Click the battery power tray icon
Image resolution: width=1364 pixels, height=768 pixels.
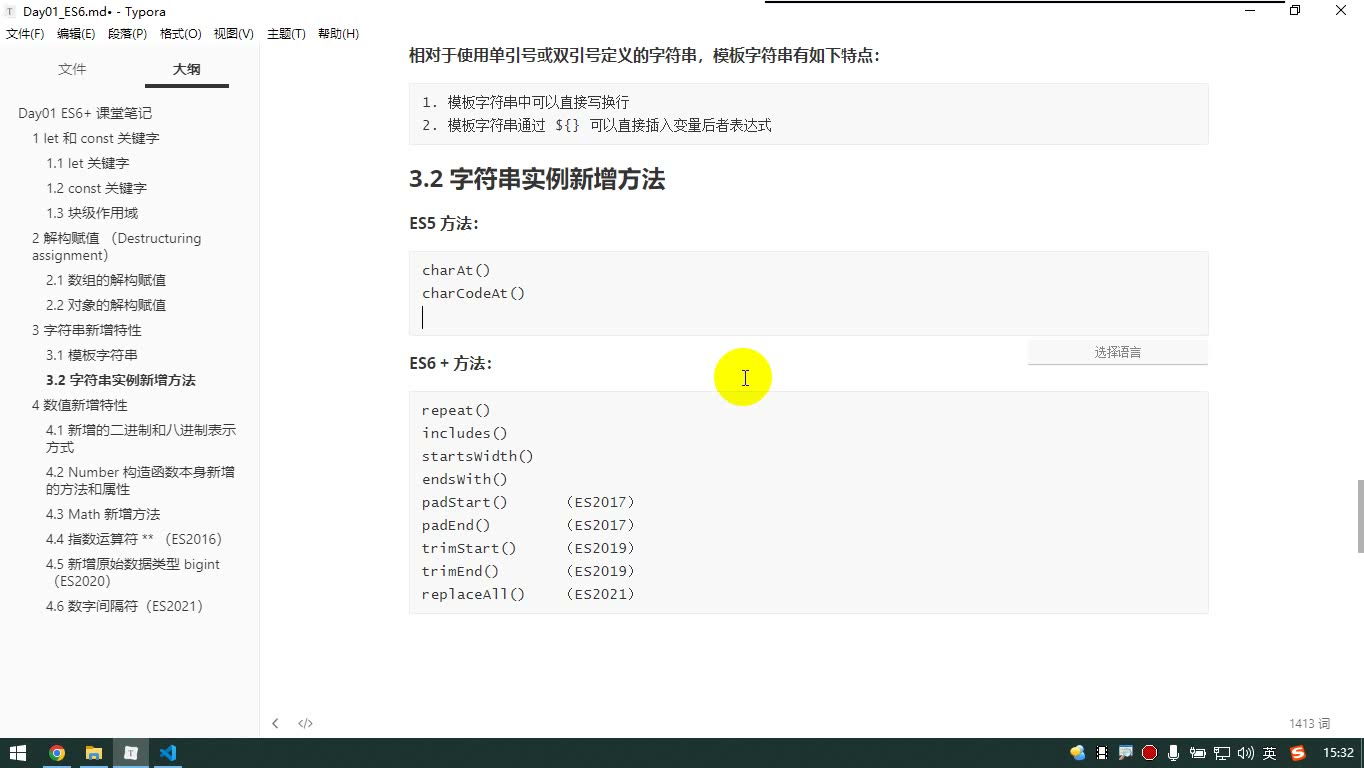point(1197,753)
